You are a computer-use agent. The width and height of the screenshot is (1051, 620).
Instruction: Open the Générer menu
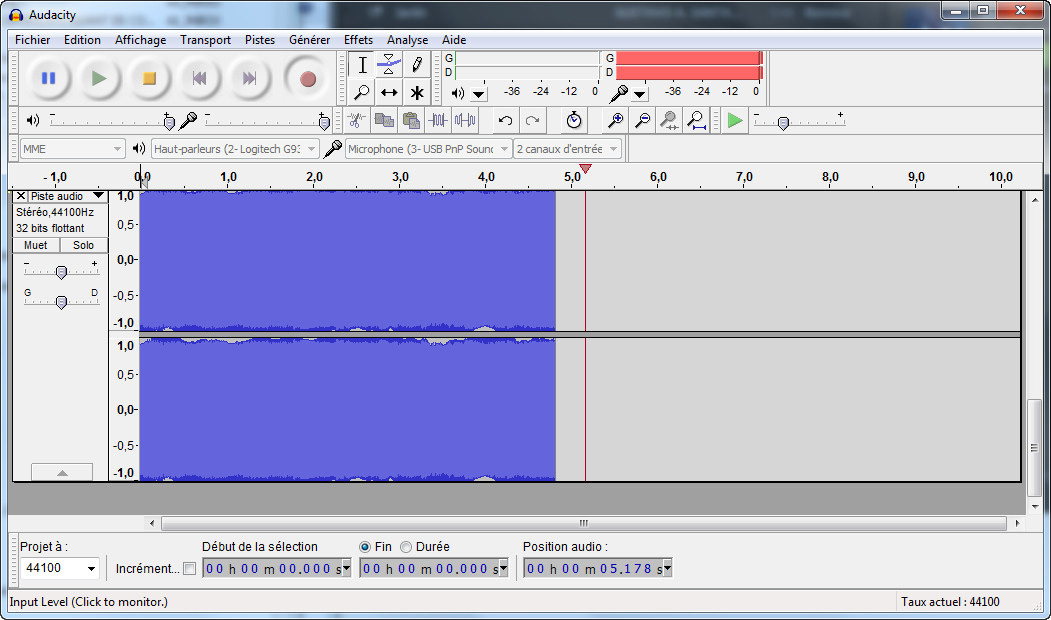point(310,40)
